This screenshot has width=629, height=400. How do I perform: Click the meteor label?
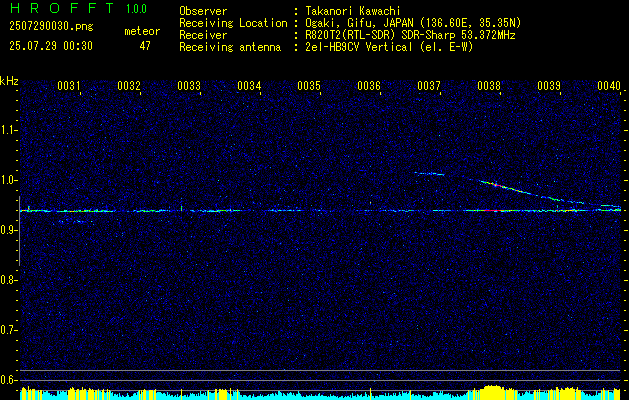142,31
